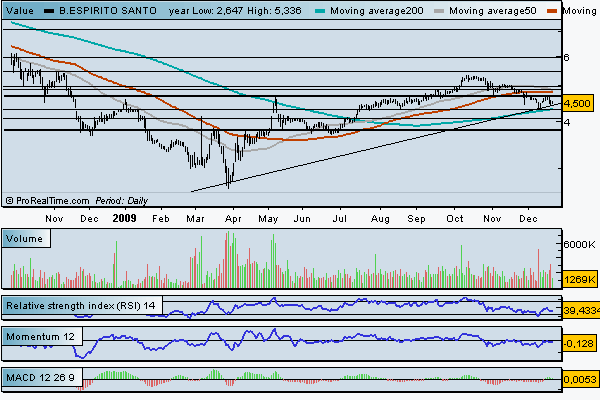Select the Volume panel label

point(24,238)
